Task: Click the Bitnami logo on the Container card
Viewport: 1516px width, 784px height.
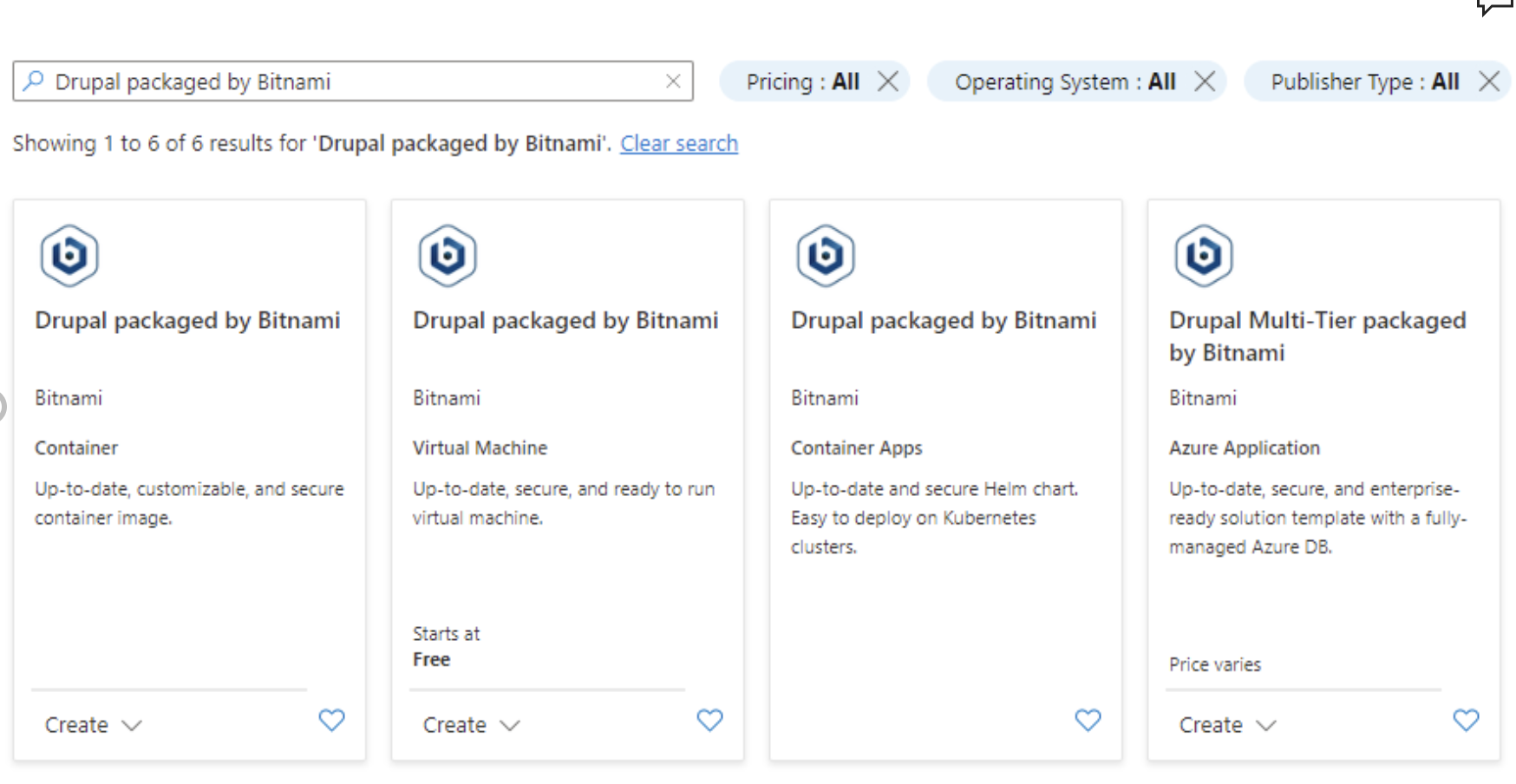Action: [x=69, y=255]
